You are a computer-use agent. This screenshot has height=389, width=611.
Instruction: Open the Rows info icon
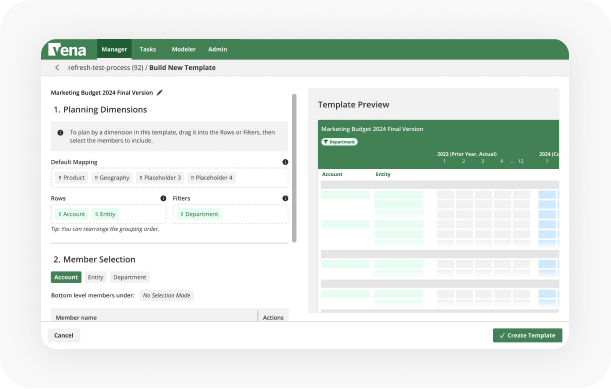click(163, 198)
